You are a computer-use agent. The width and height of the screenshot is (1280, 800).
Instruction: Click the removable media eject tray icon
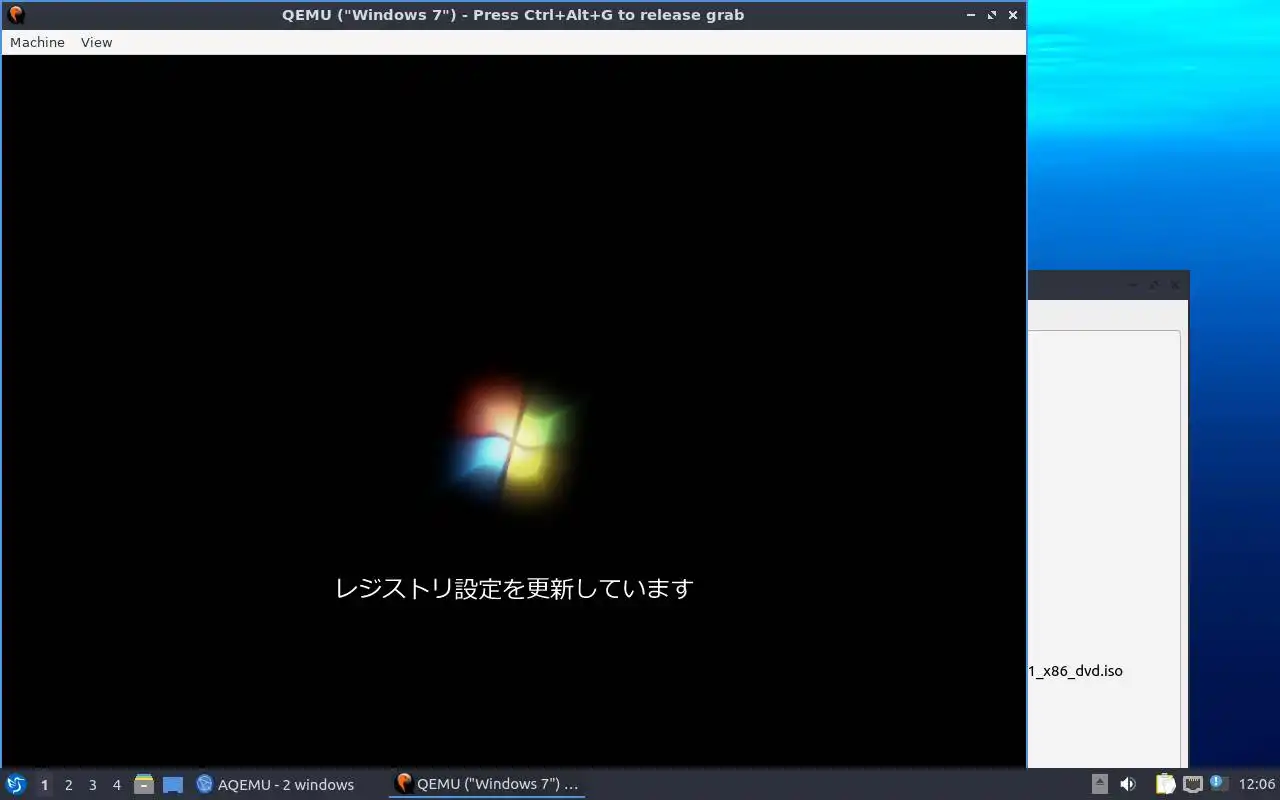[x=1099, y=784]
